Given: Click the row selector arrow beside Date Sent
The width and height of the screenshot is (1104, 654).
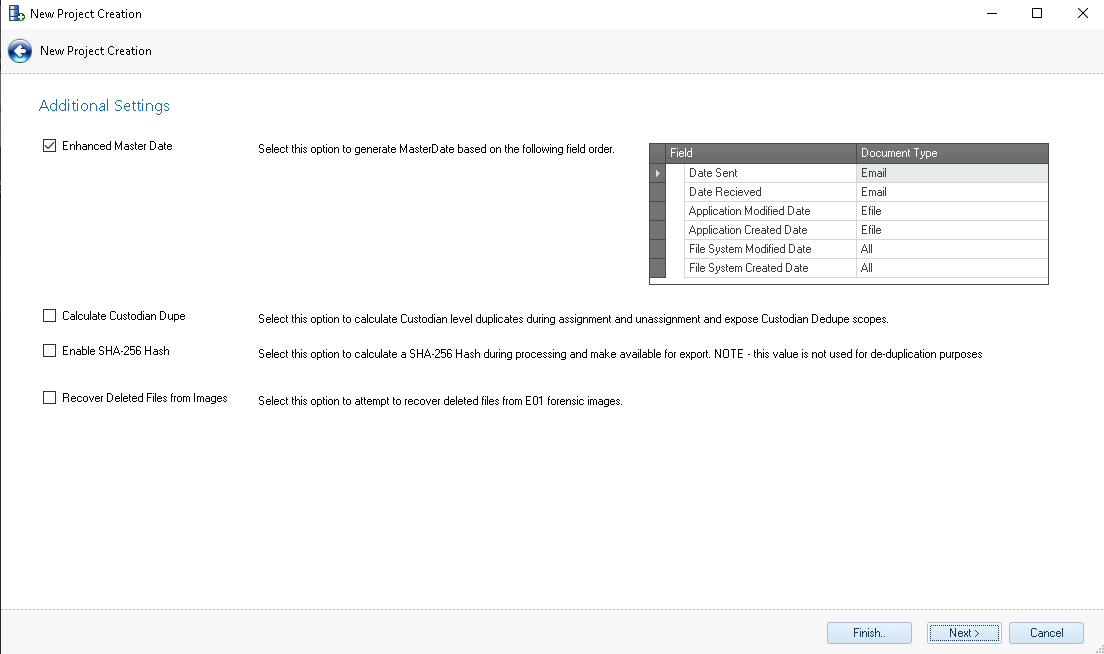Looking at the screenshot, I should pos(657,173).
